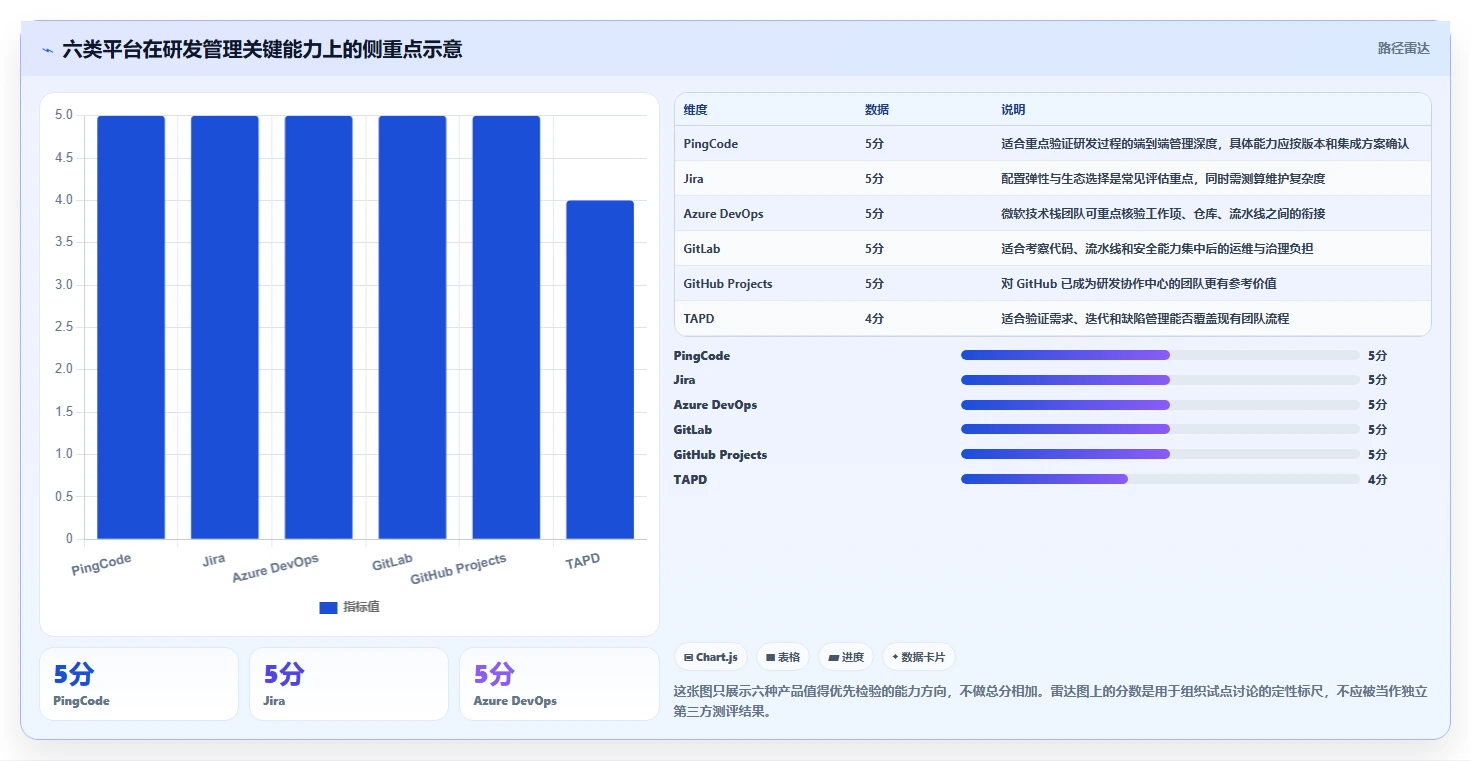Click the 说明 column header in the table
The width and height of the screenshot is (1471, 761).
click(1013, 110)
